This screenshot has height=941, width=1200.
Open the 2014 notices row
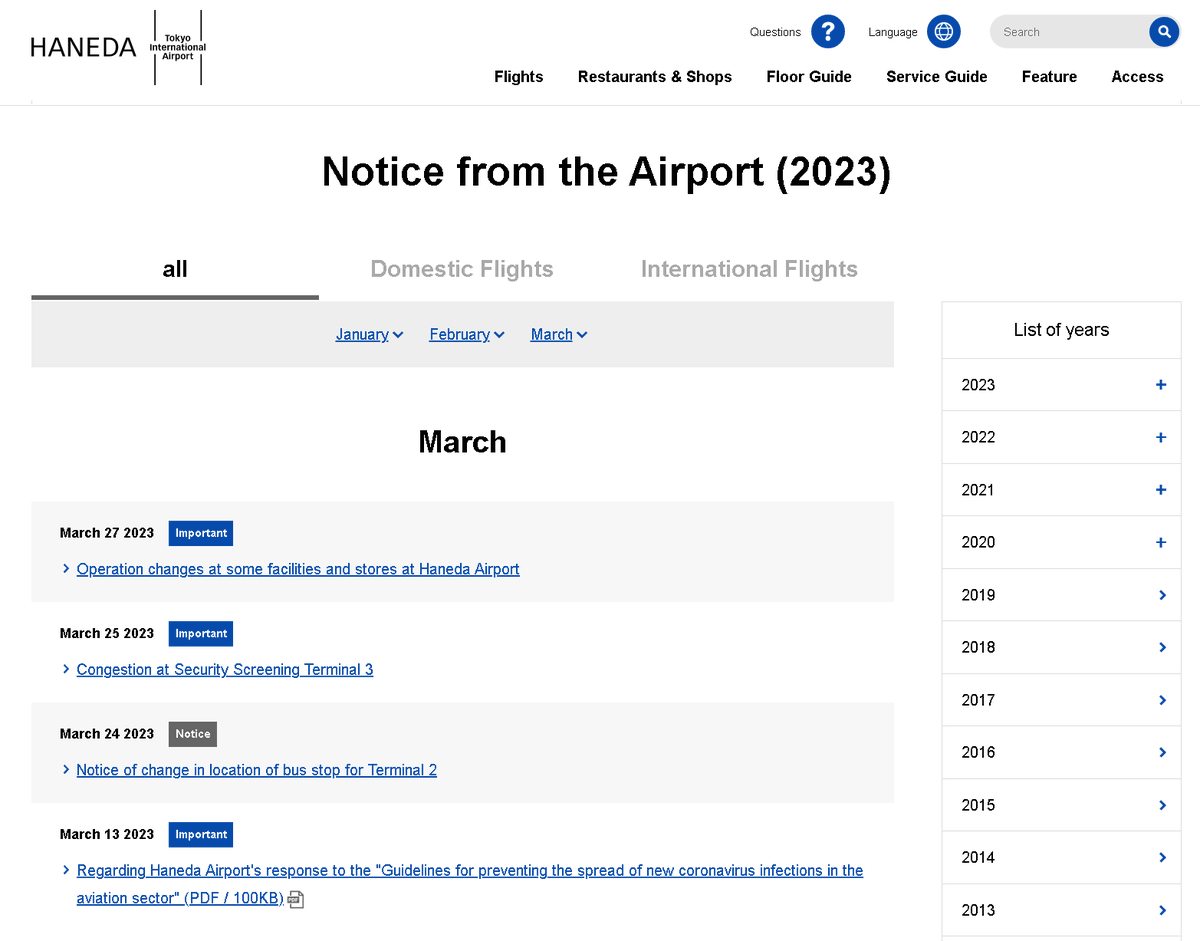tap(1061, 857)
